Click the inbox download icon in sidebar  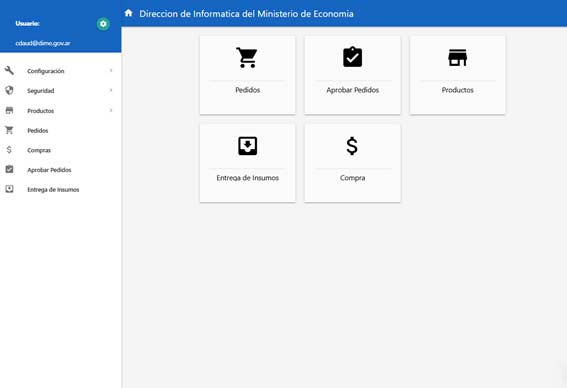click(x=9, y=189)
